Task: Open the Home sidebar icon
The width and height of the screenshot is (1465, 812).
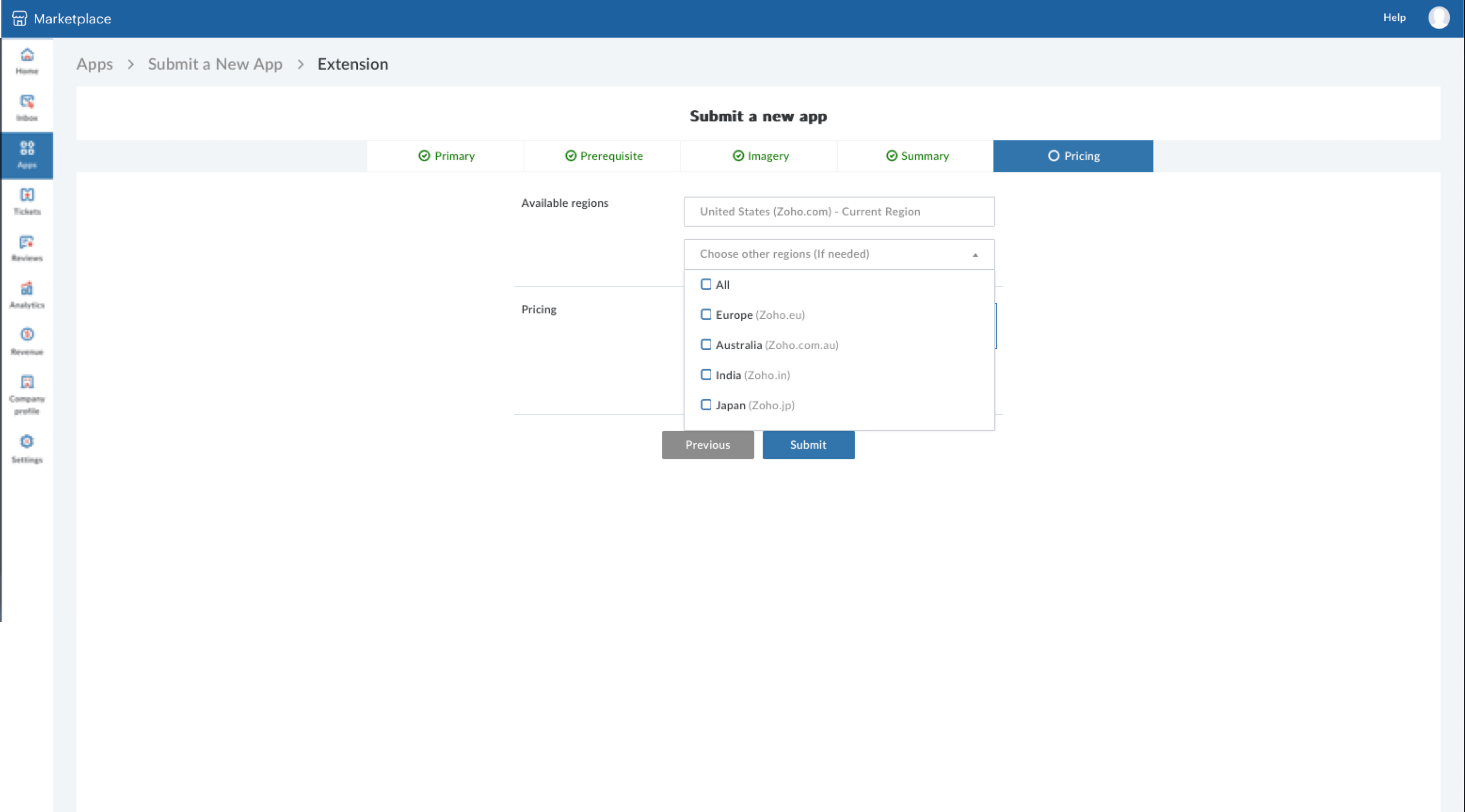Action: [x=27, y=61]
